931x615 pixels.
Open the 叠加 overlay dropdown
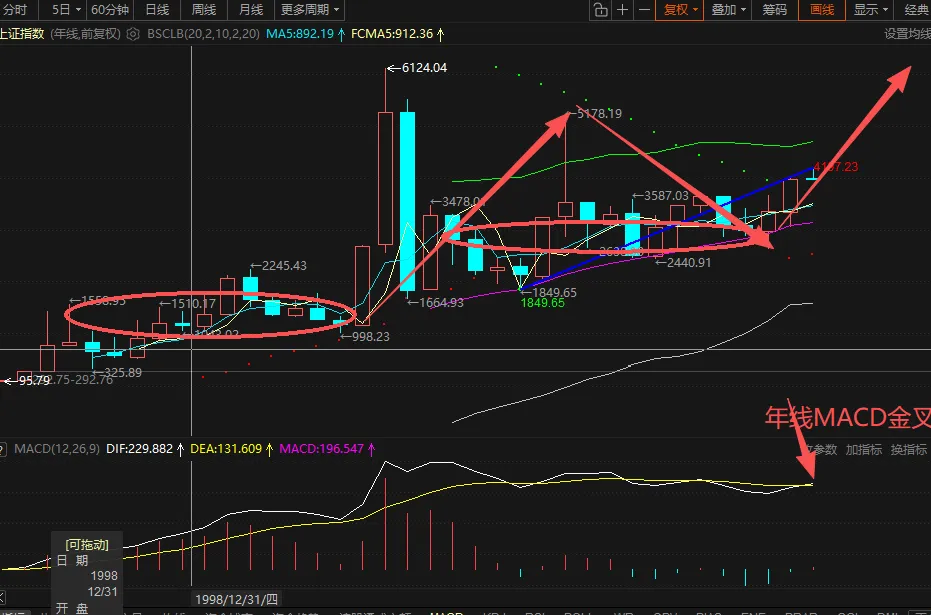pyautogui.click(x=728, y=10)
